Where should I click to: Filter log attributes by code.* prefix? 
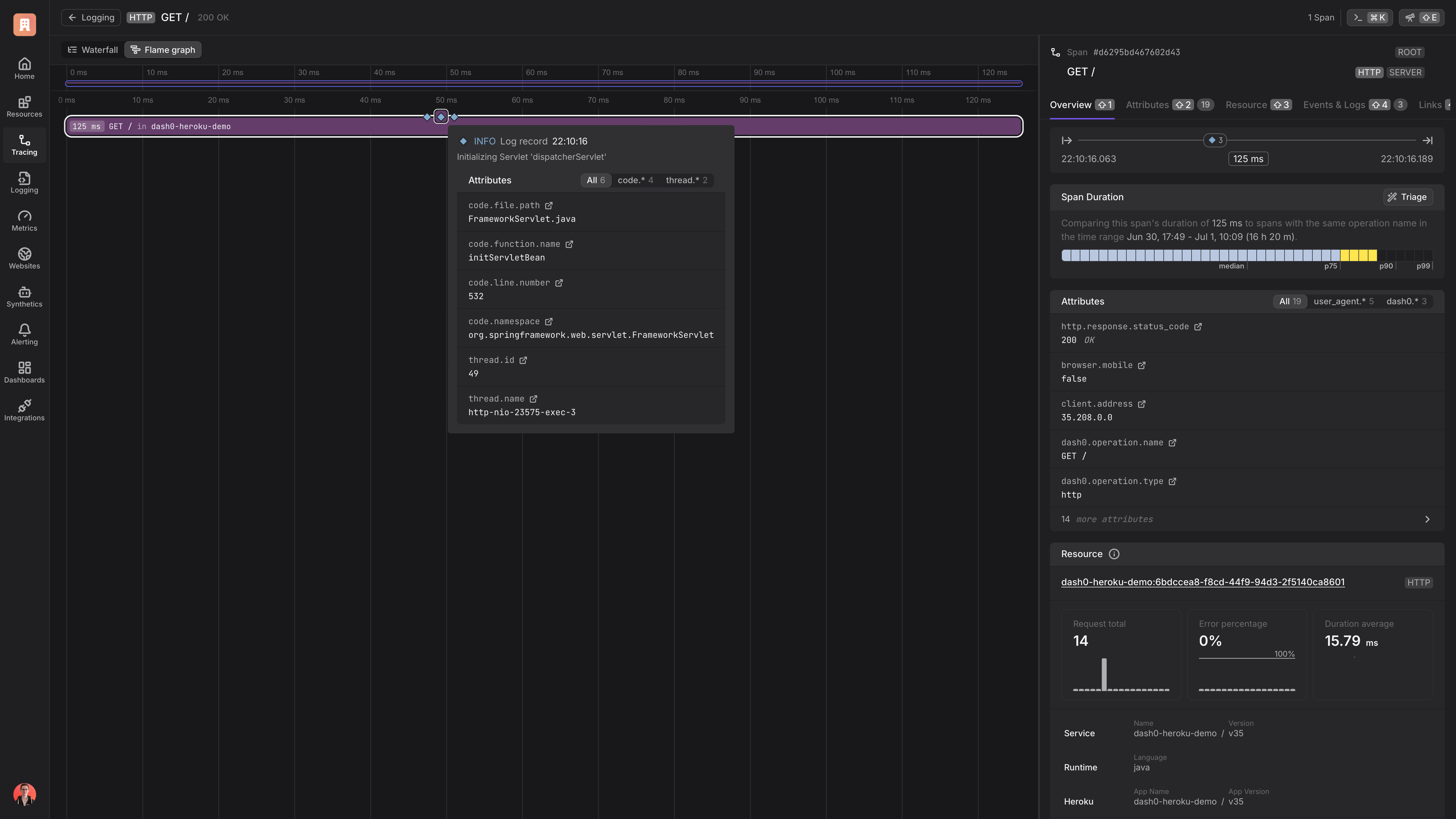(635, 180)
